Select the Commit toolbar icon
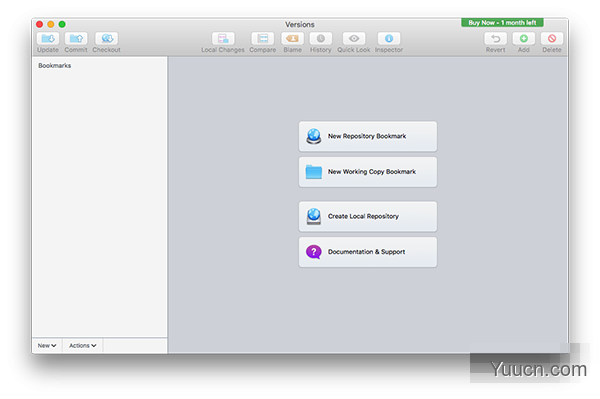The image size is (600, 399). pyautogui.click(x=76, y=39)
